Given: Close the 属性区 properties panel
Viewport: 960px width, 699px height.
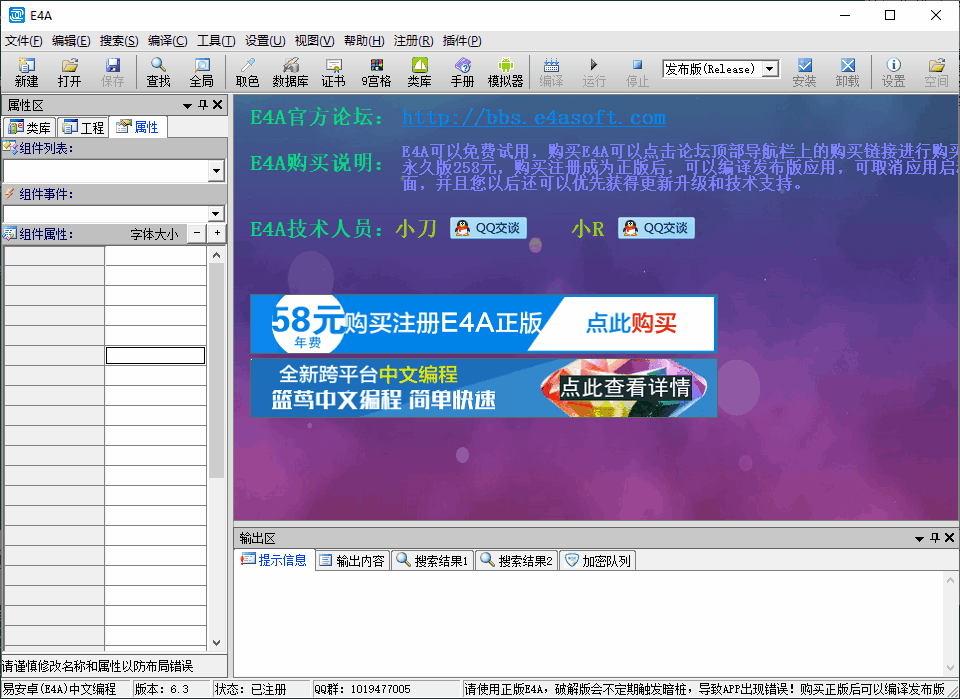Looking at the screenshot, I should coord(217,105).
